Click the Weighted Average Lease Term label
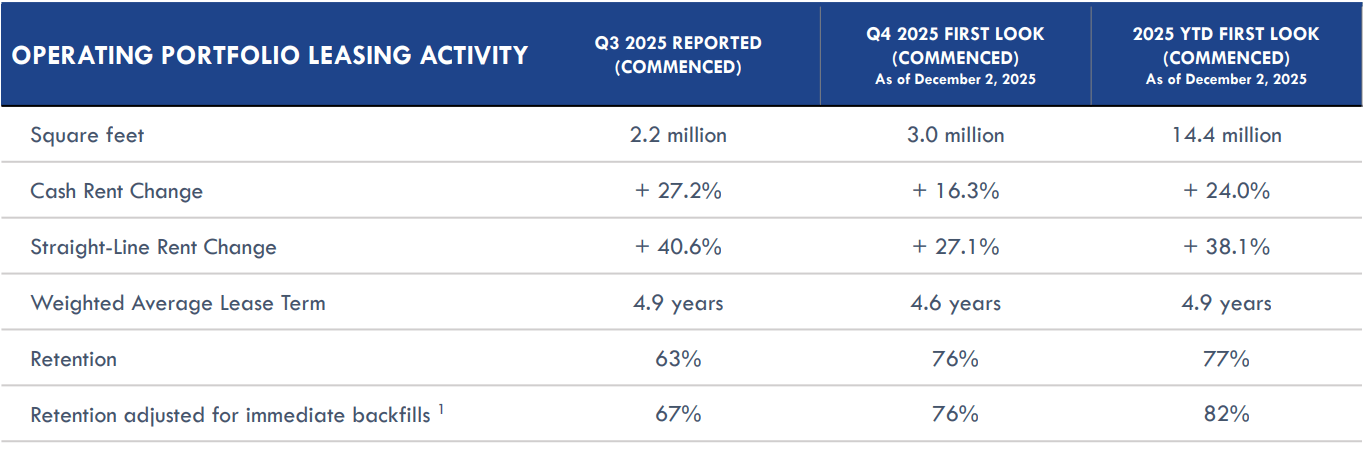 (178, 303)
